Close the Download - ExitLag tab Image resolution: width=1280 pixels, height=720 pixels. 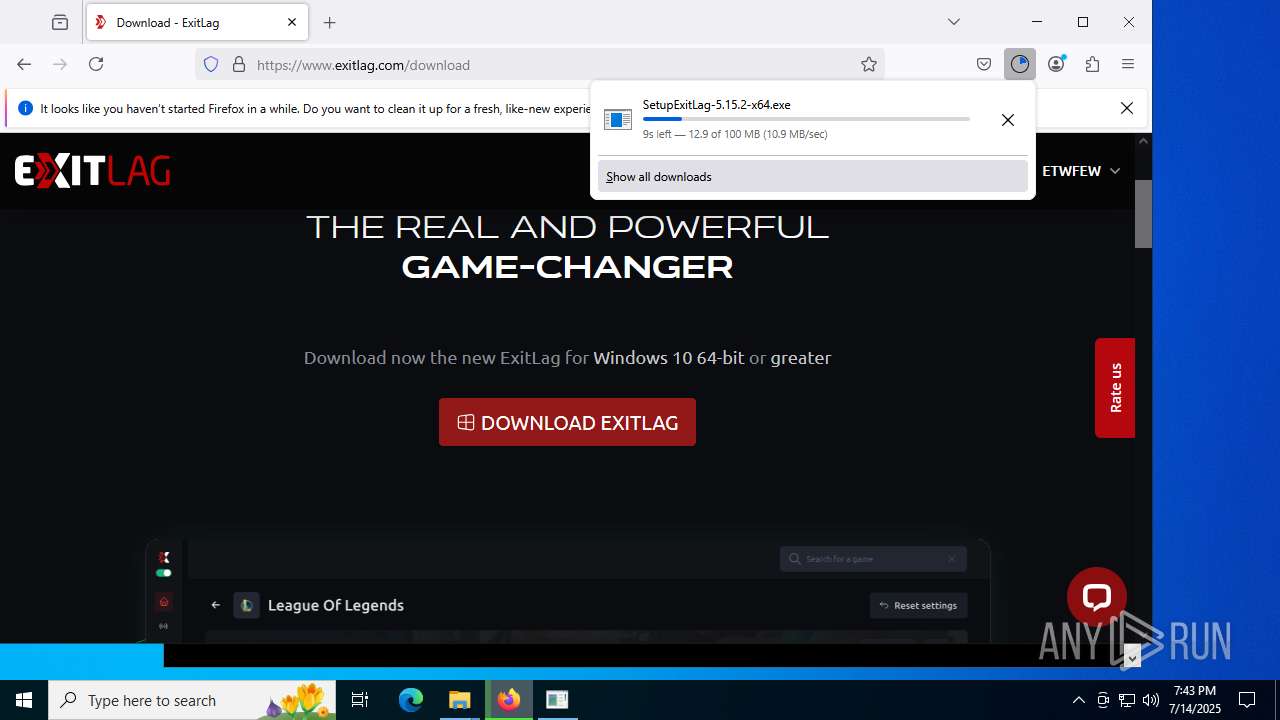click(x=292, y=22)
